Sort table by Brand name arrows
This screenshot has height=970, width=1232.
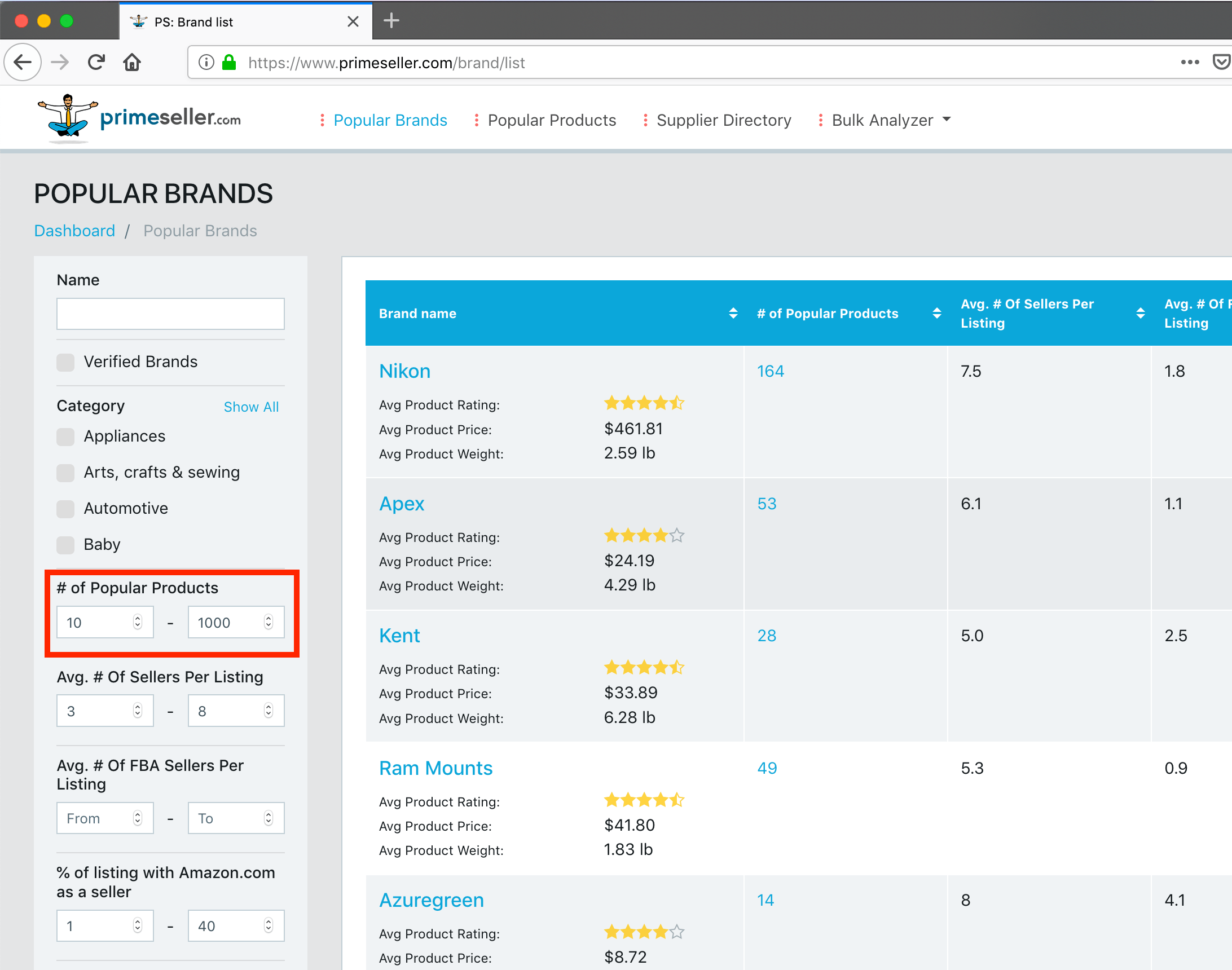click(733, 313)
